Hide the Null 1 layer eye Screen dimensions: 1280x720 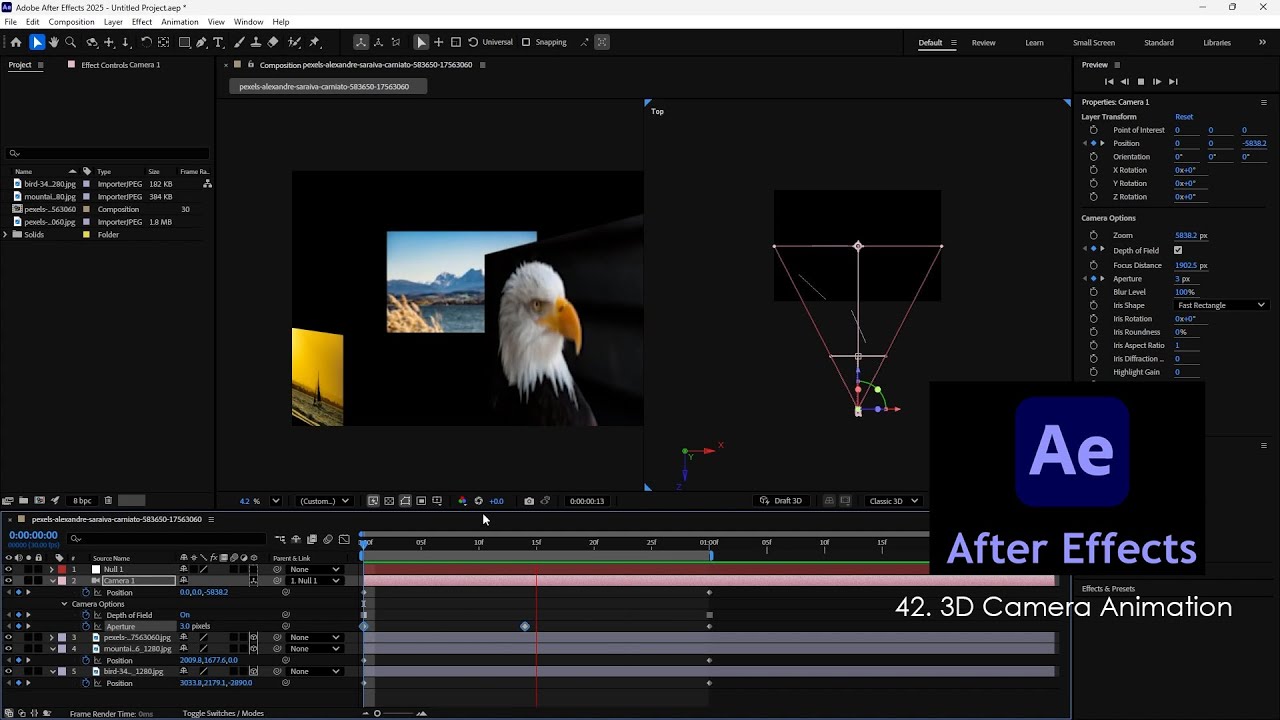pos(8,569)
